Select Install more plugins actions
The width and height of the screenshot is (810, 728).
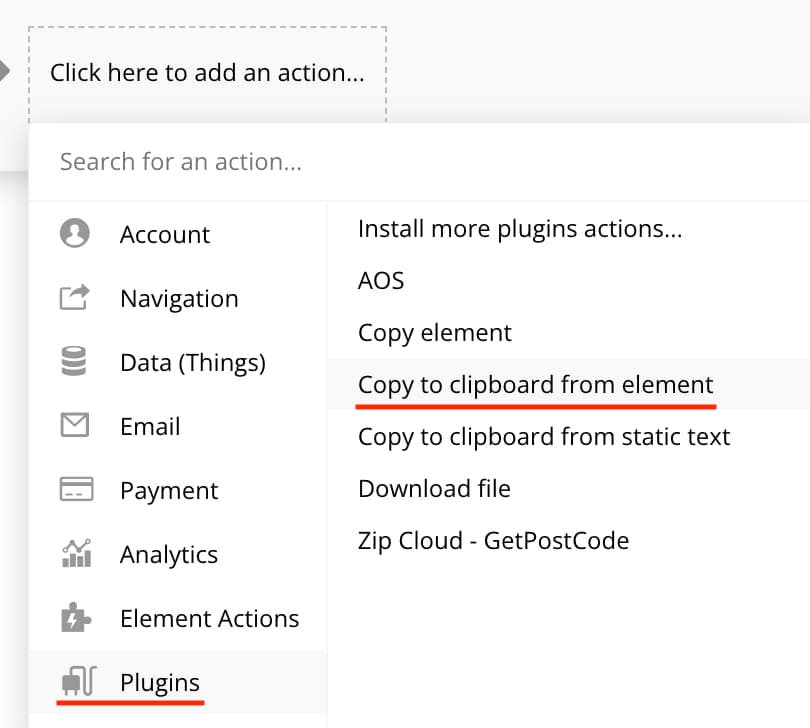(520, 229)
